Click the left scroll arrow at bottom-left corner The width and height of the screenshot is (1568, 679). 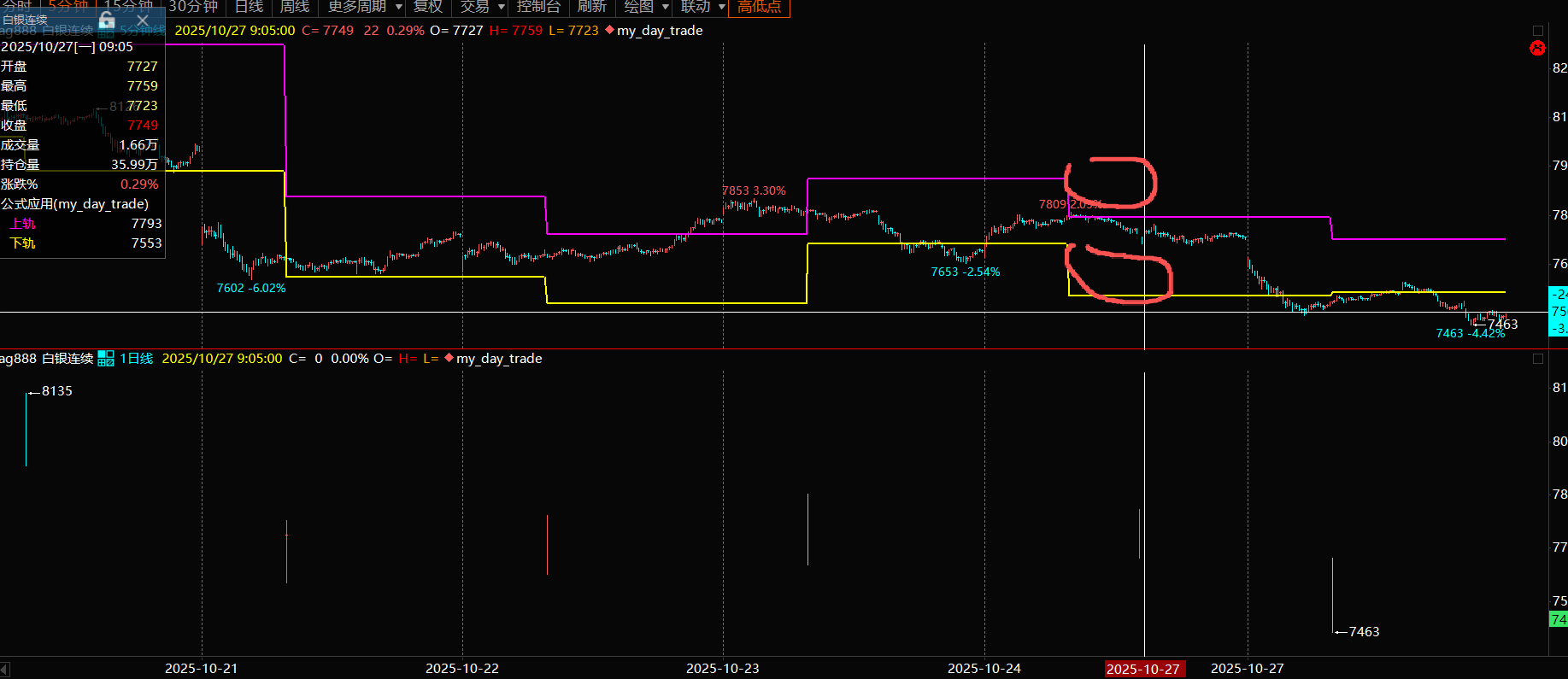click(x=5, y=669)
